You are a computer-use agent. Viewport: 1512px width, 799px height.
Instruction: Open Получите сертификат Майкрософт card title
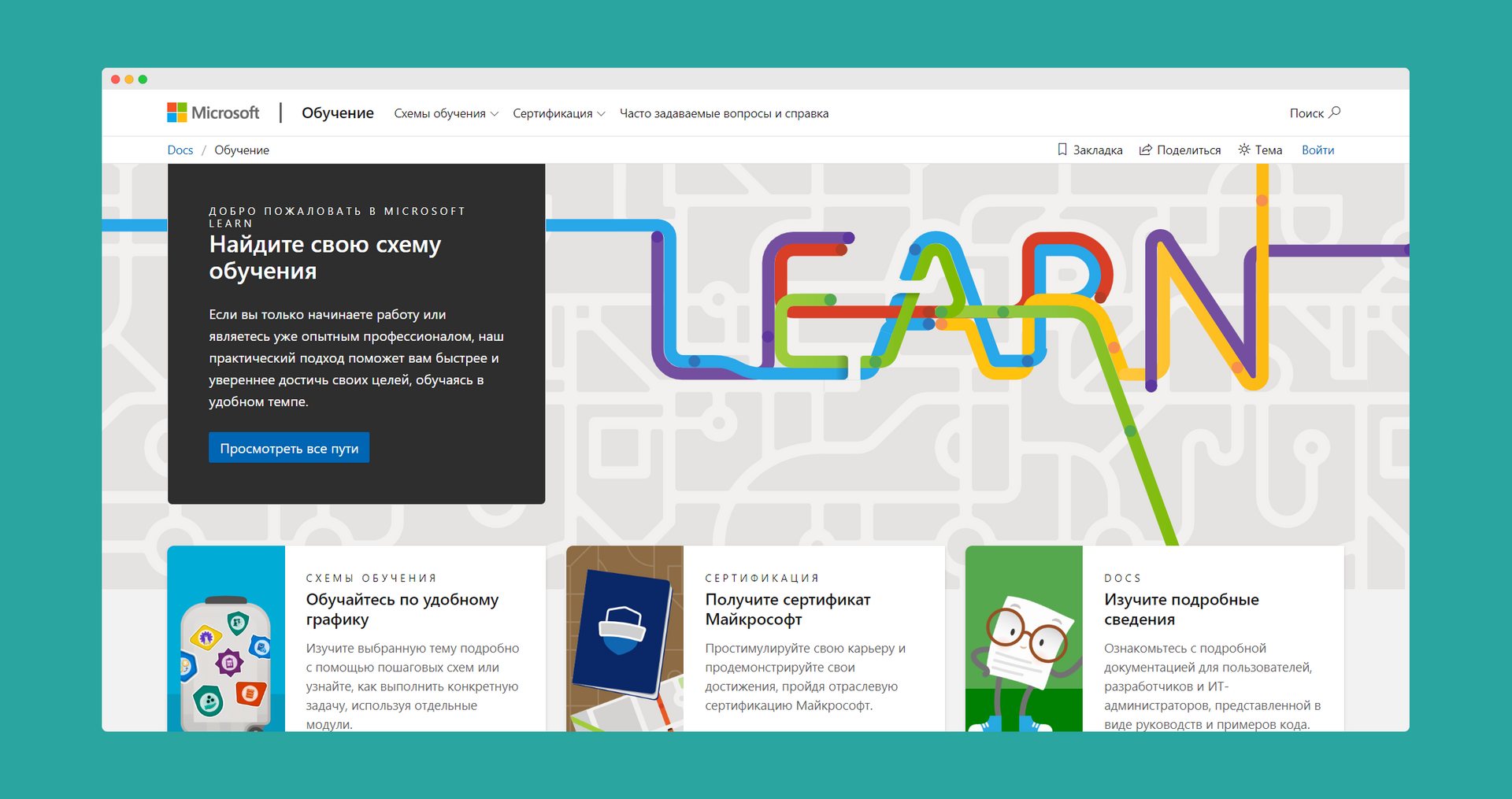[x=787, y=609]
